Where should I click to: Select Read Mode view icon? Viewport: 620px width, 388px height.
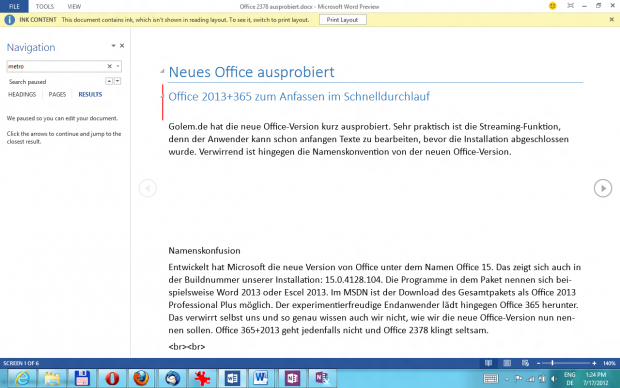489,363
